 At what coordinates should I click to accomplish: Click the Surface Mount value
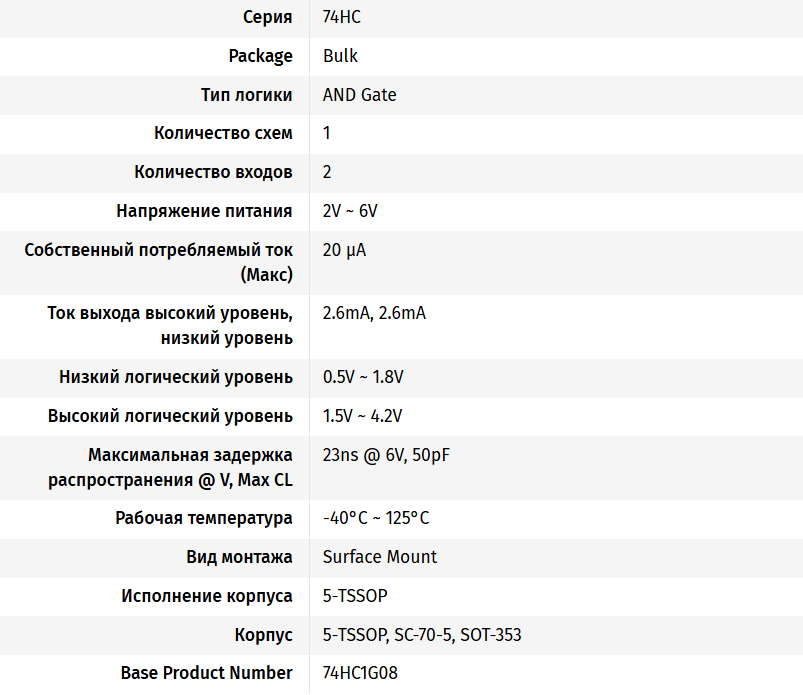coord(380,557)
